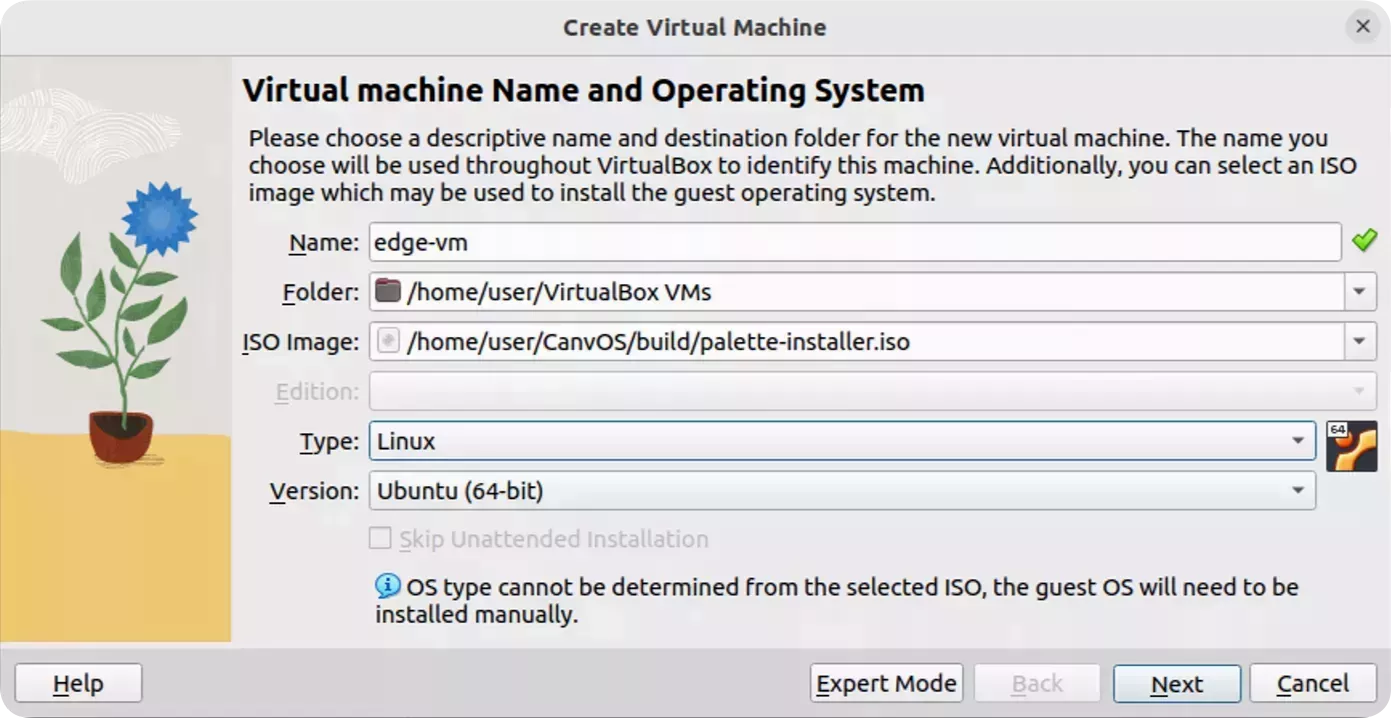1391x718 pixels.
Task: Click the green checkmark beside the Name field
Action: pos(1366,241)
